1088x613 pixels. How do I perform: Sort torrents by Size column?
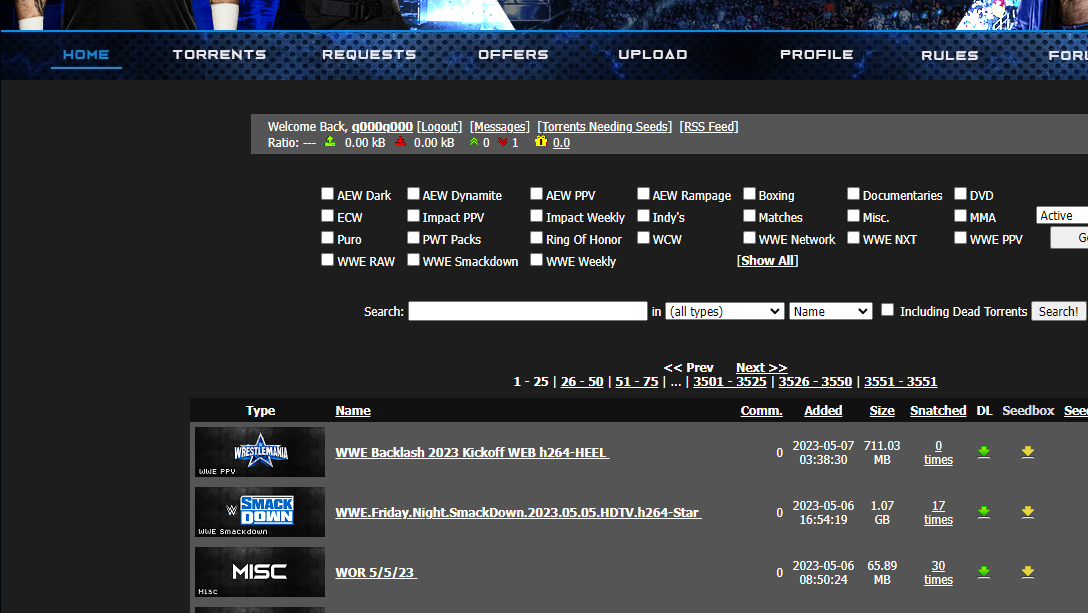tap(882, 410)
